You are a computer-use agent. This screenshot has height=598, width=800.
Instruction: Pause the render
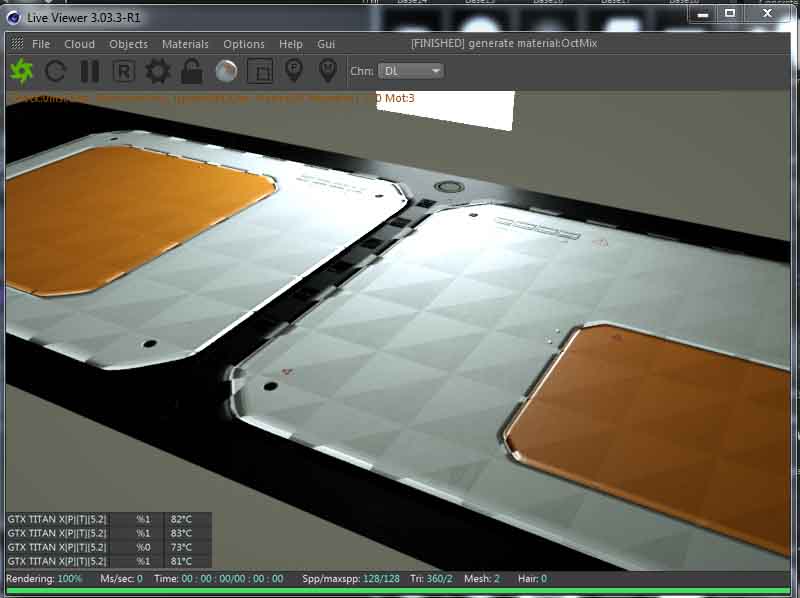(90, 71)
